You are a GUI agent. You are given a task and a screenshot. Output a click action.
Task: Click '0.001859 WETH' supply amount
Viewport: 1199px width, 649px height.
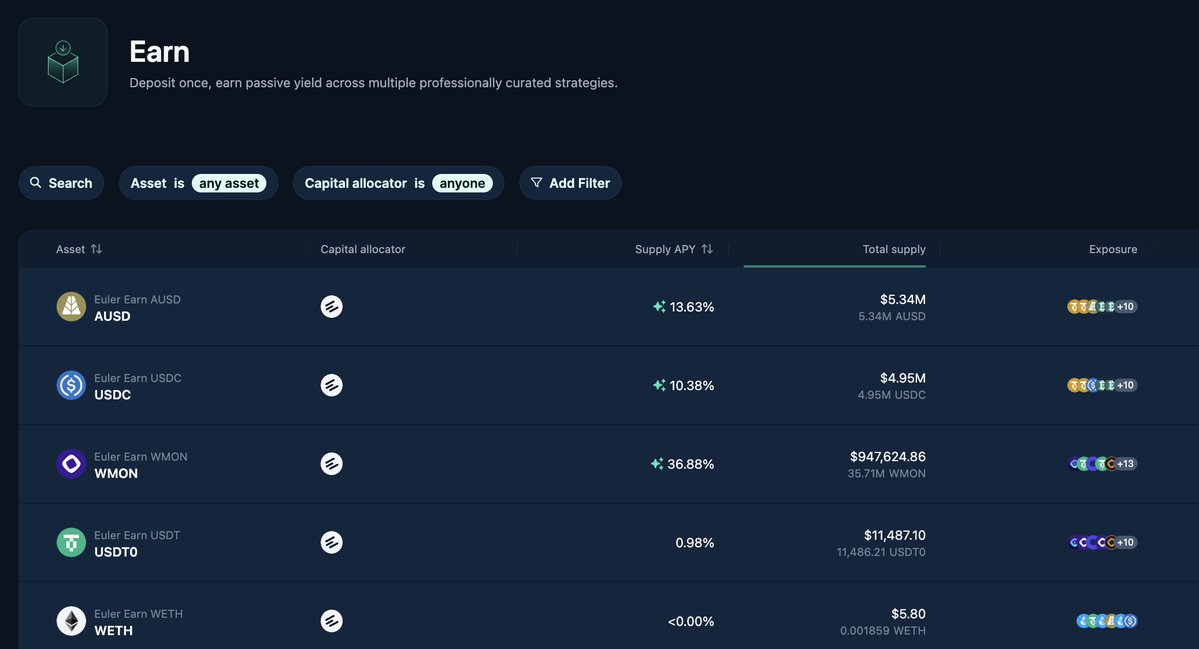coord(882,631)
